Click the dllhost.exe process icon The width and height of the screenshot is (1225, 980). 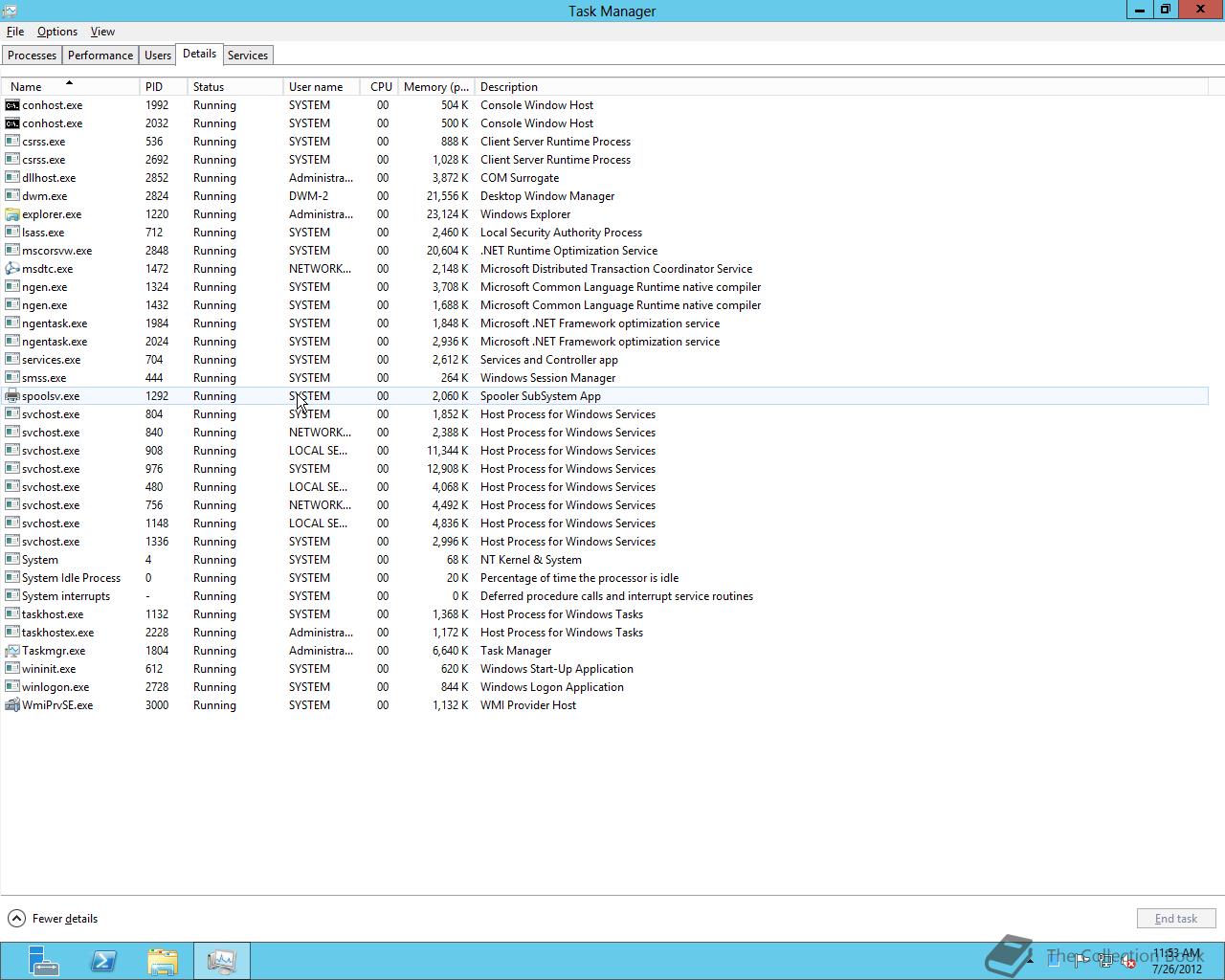pyautogui.click(x=11, y=178)
